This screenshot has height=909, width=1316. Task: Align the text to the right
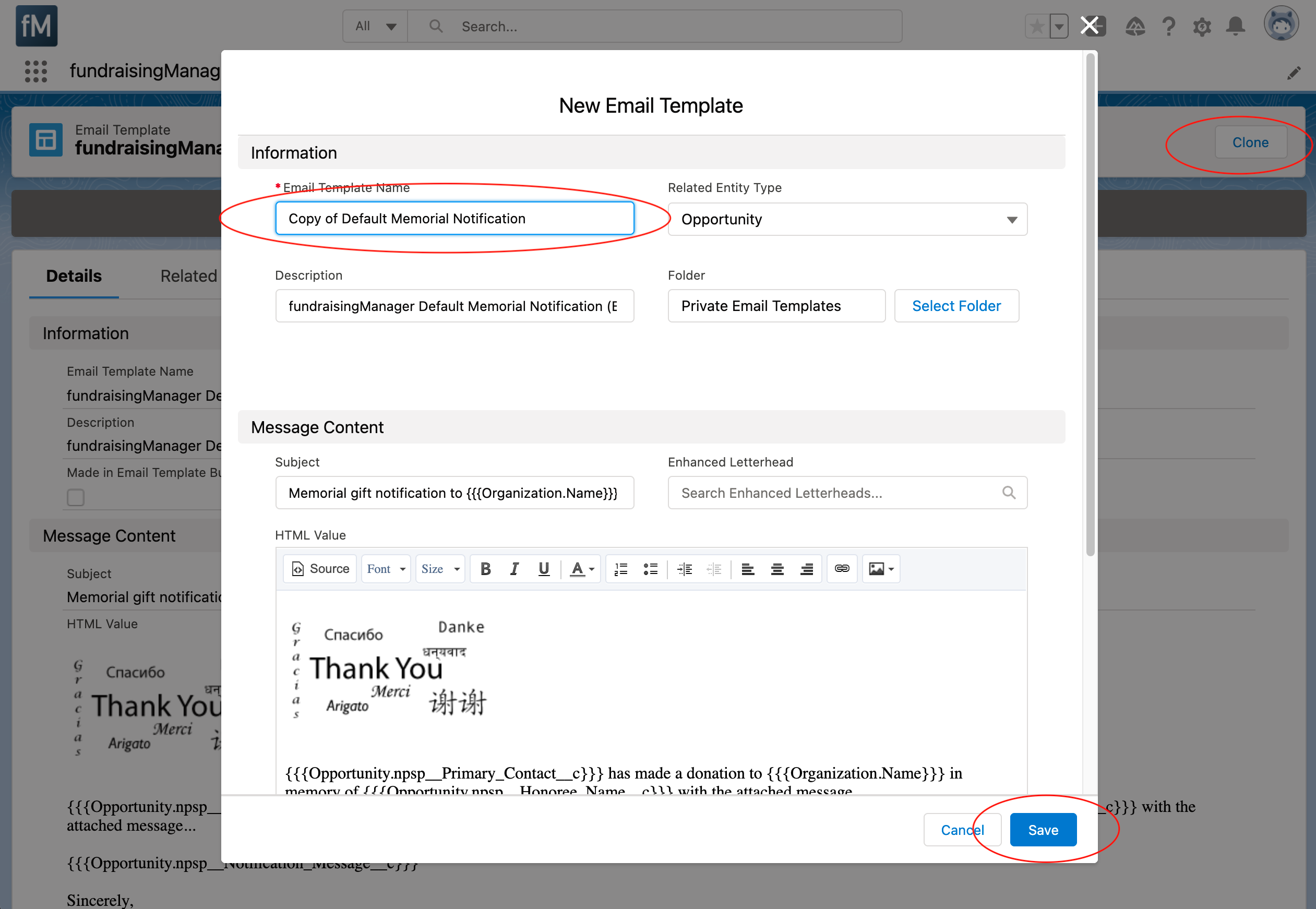point(806,568)
